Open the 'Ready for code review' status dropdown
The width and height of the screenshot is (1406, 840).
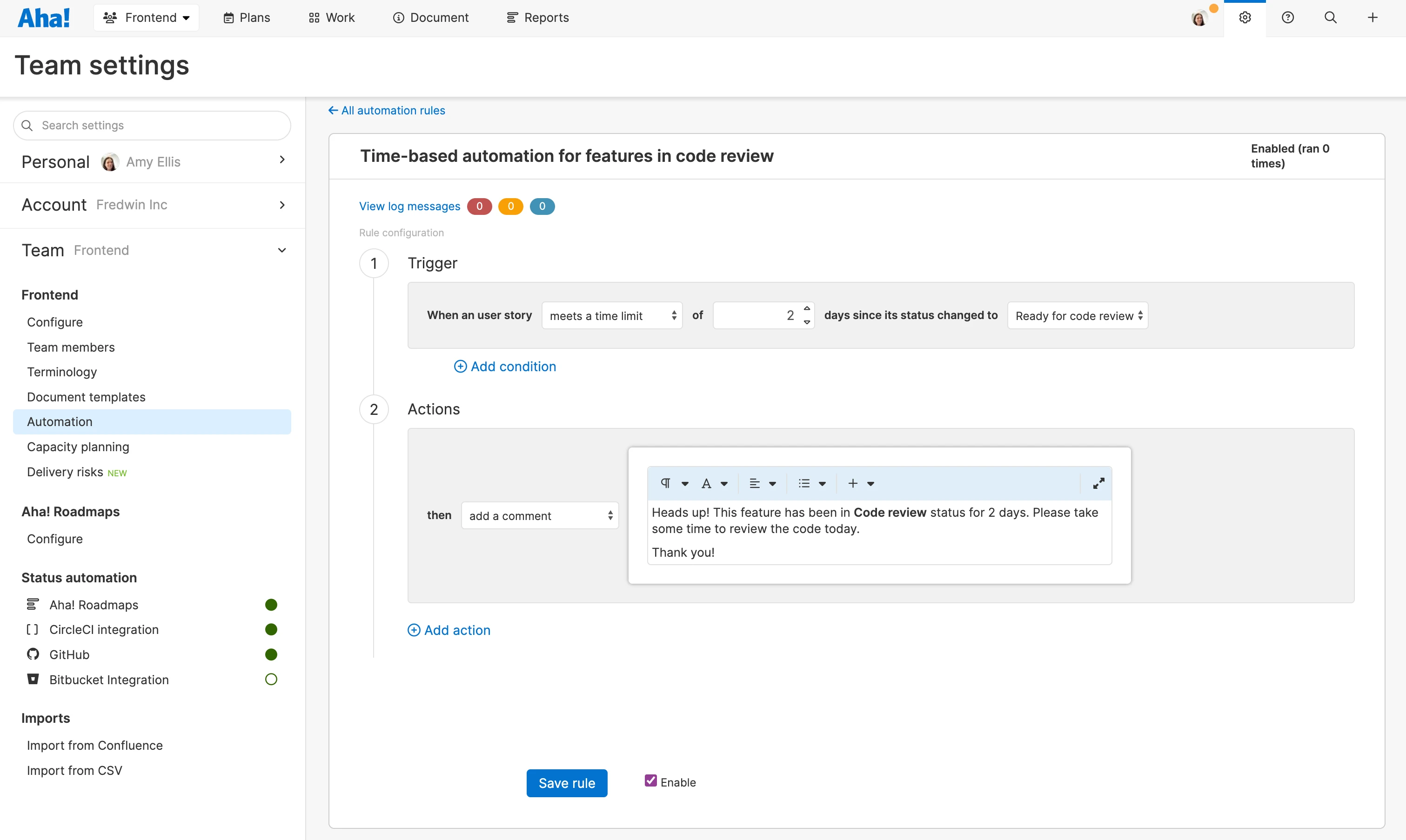tap(1077, 316)
